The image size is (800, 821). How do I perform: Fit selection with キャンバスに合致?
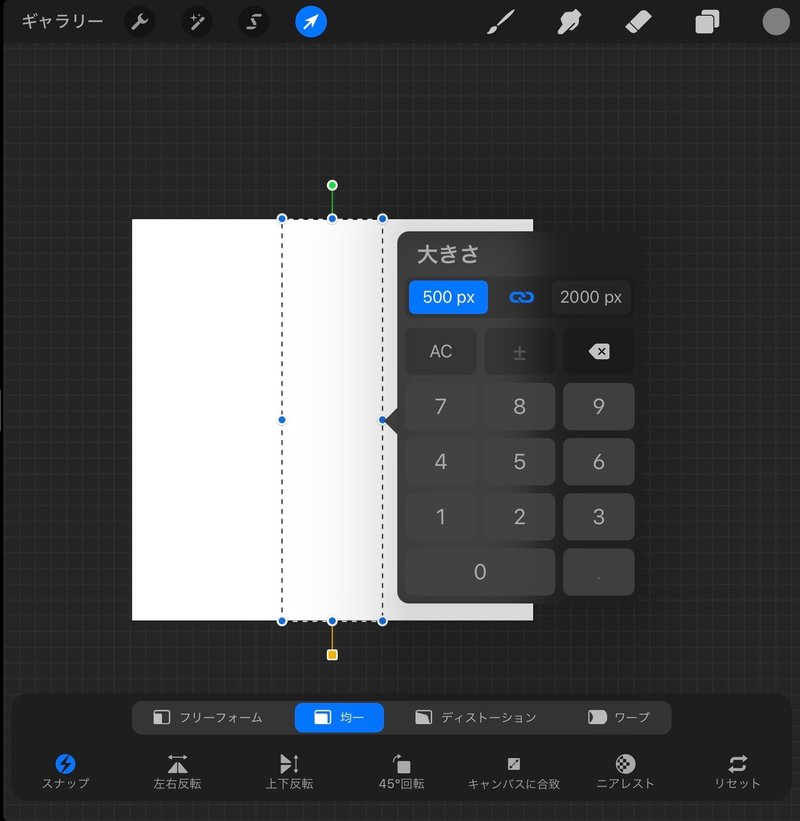(x=514, y=771)
